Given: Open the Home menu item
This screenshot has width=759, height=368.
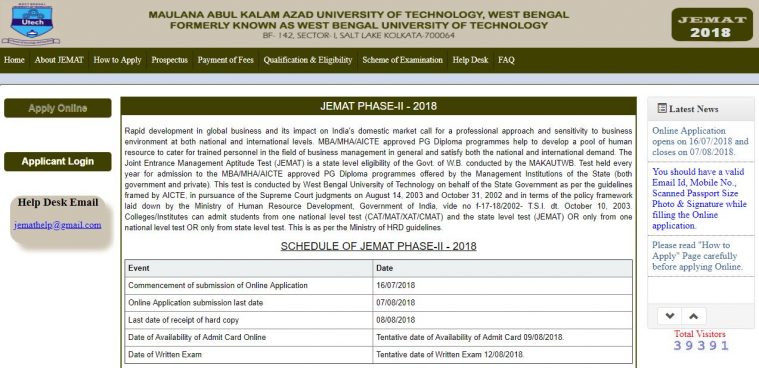Looking at the screenshot, I should [14, 60].
